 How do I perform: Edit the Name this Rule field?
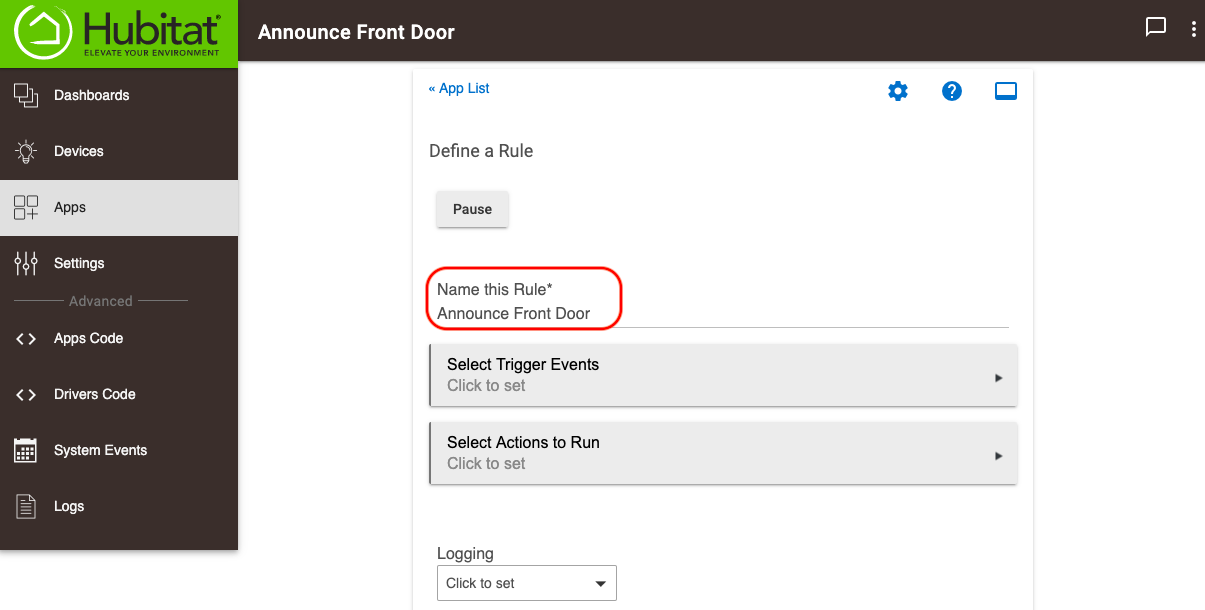pos(722,313)
